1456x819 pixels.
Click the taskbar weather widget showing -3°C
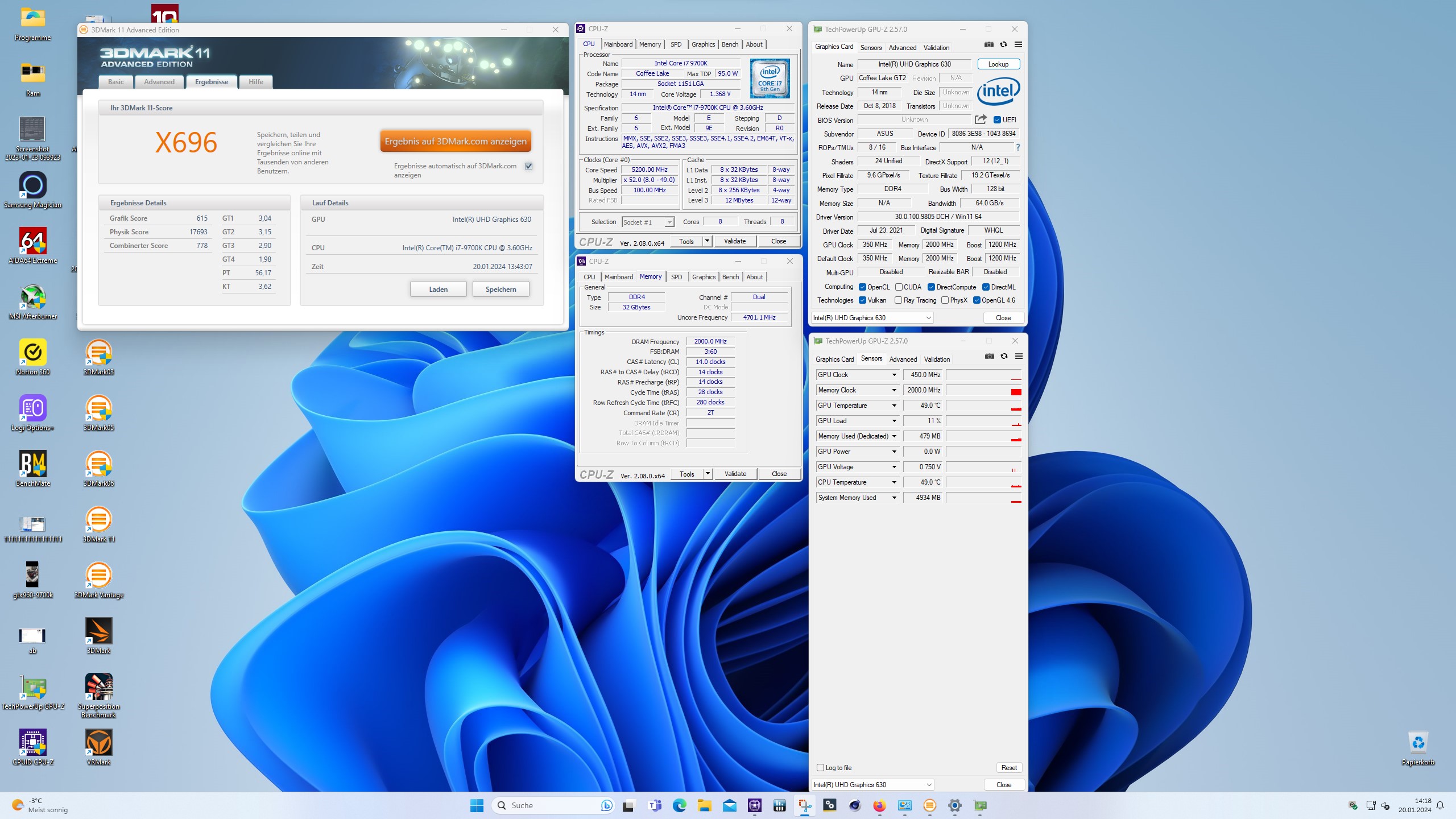40,805
